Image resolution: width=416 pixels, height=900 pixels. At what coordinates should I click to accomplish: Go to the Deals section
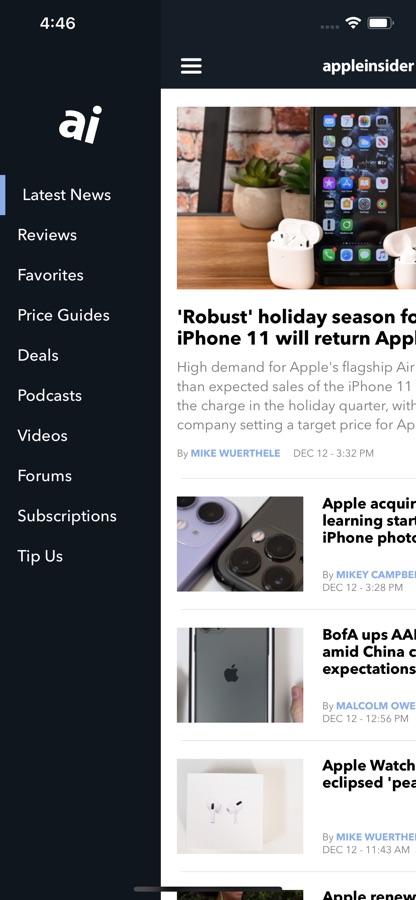[38, 356]
